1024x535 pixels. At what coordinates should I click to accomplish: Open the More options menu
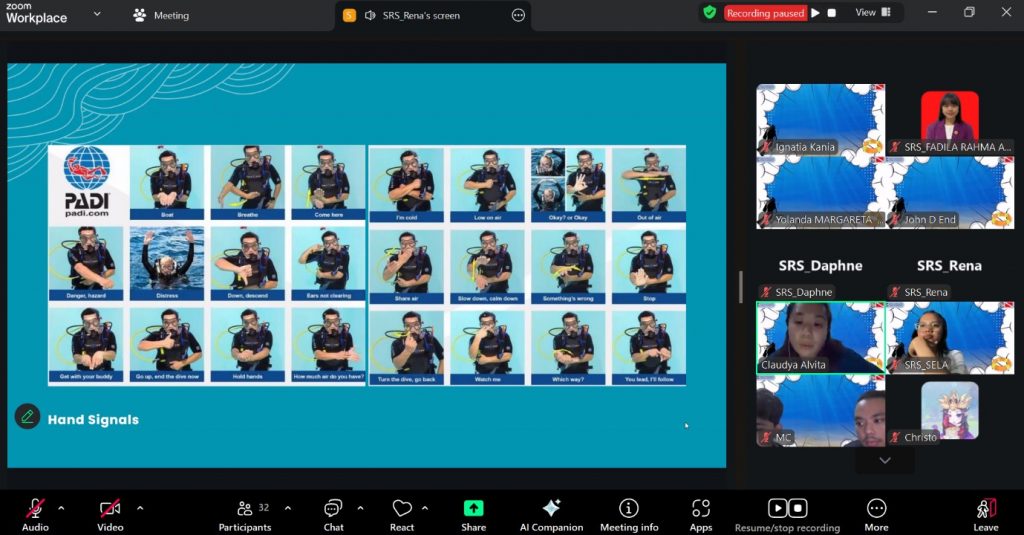point(876,514)
